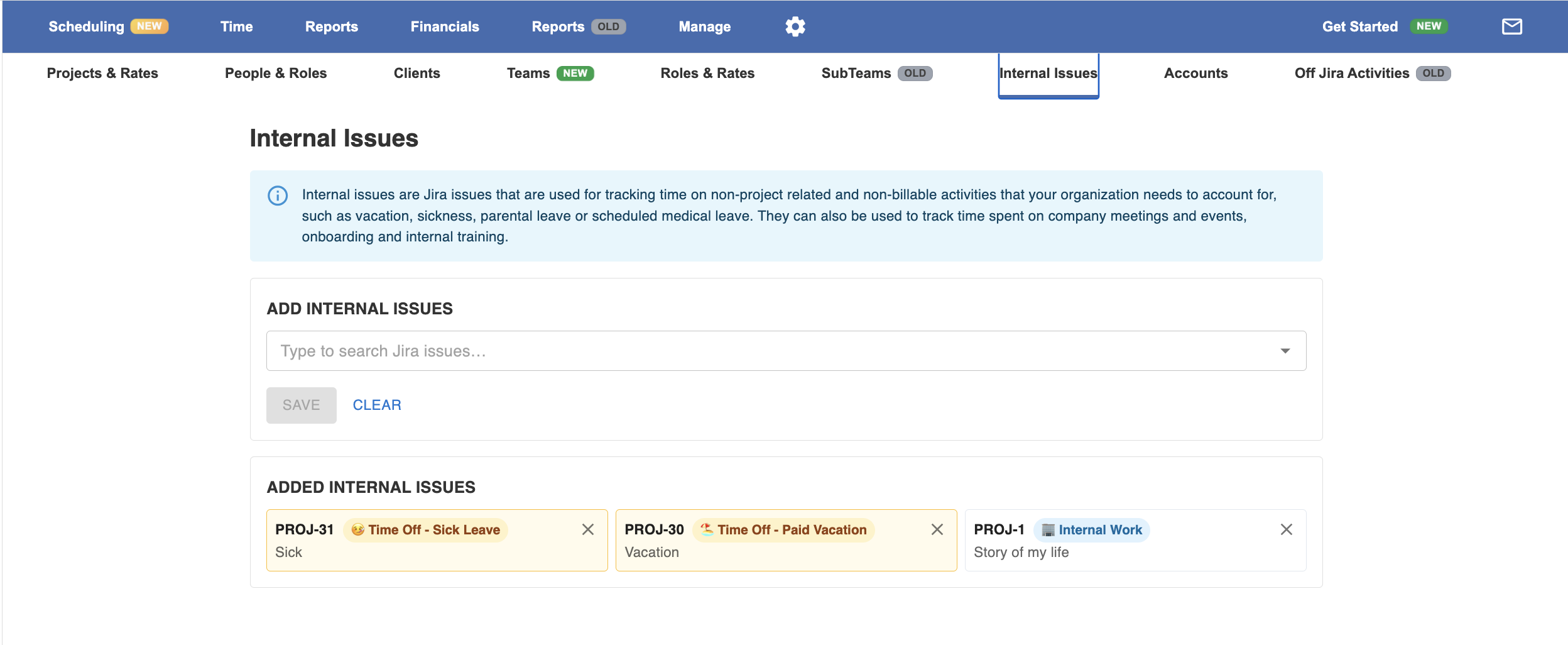Click the PROJ-31 issue key
Viewport: 1568px width, 645px height.
(x=305, y=529)
